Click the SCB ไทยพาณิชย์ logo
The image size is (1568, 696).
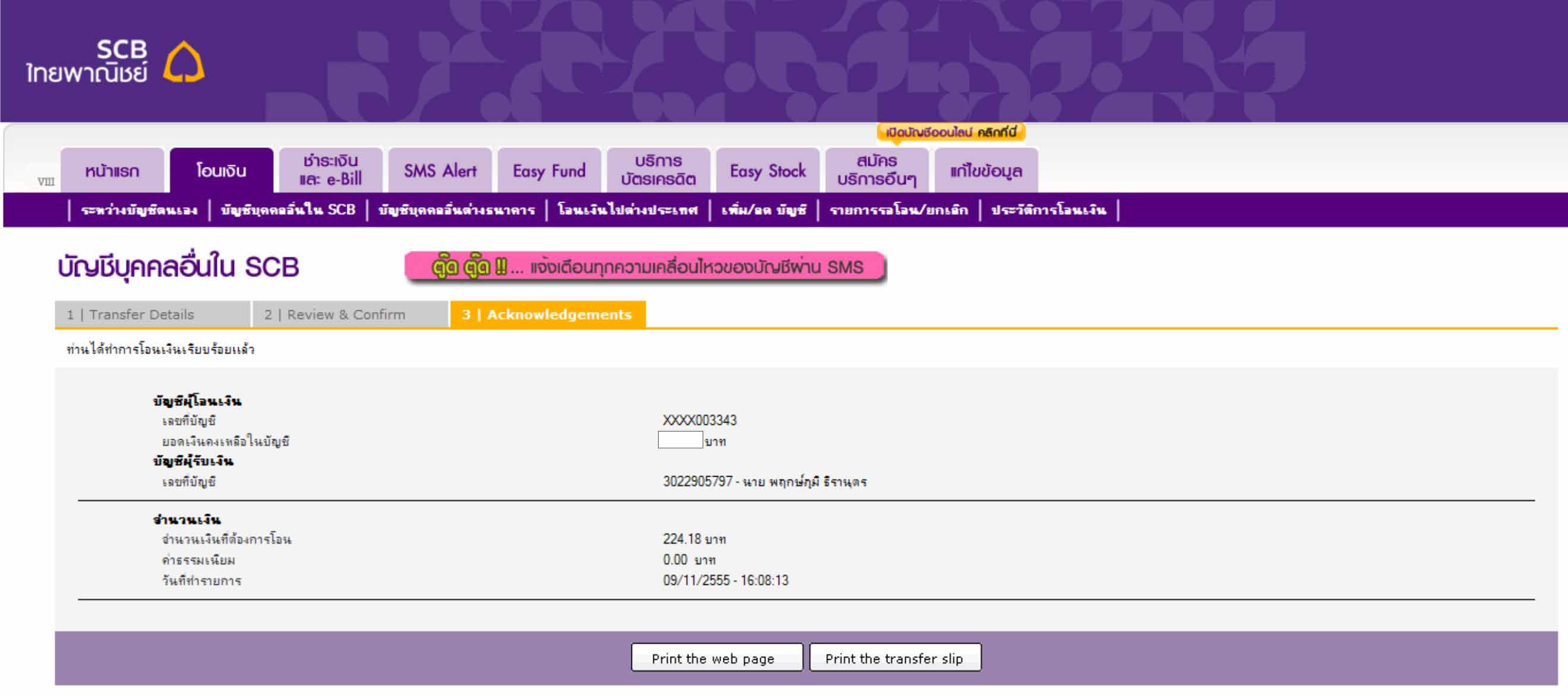coord(115,61)
